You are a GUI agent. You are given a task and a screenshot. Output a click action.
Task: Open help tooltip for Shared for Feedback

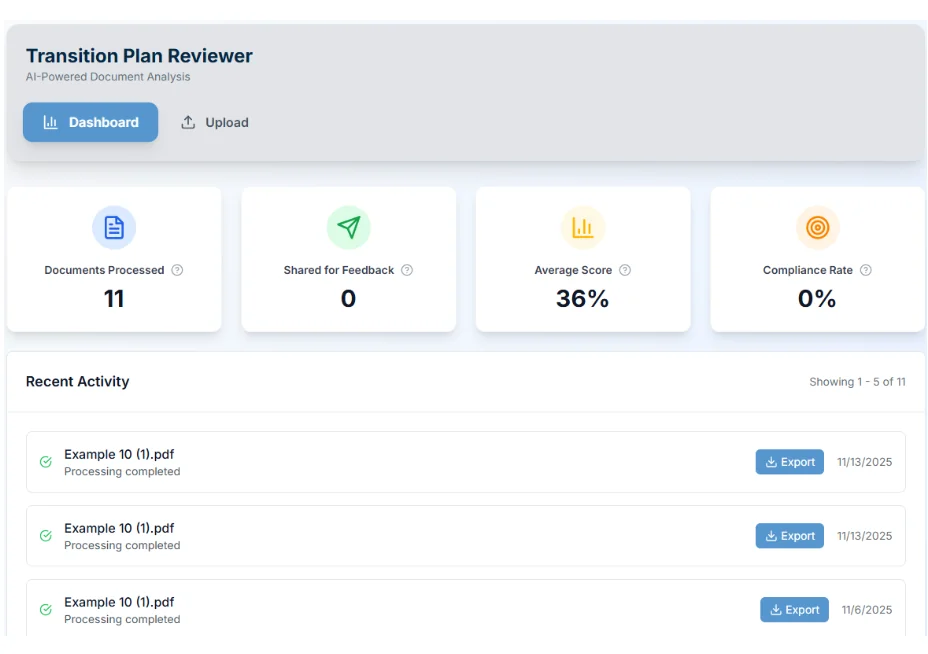[x=407, y=270]
